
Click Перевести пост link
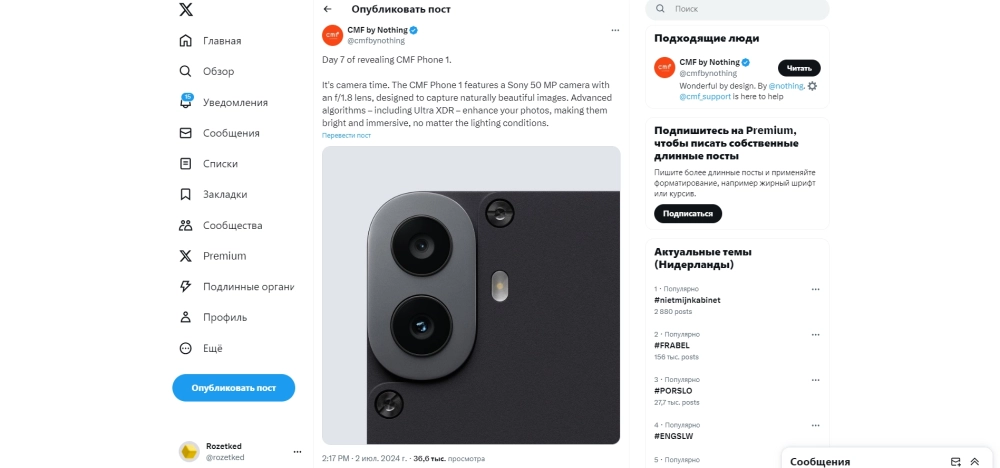pos(346,136)
